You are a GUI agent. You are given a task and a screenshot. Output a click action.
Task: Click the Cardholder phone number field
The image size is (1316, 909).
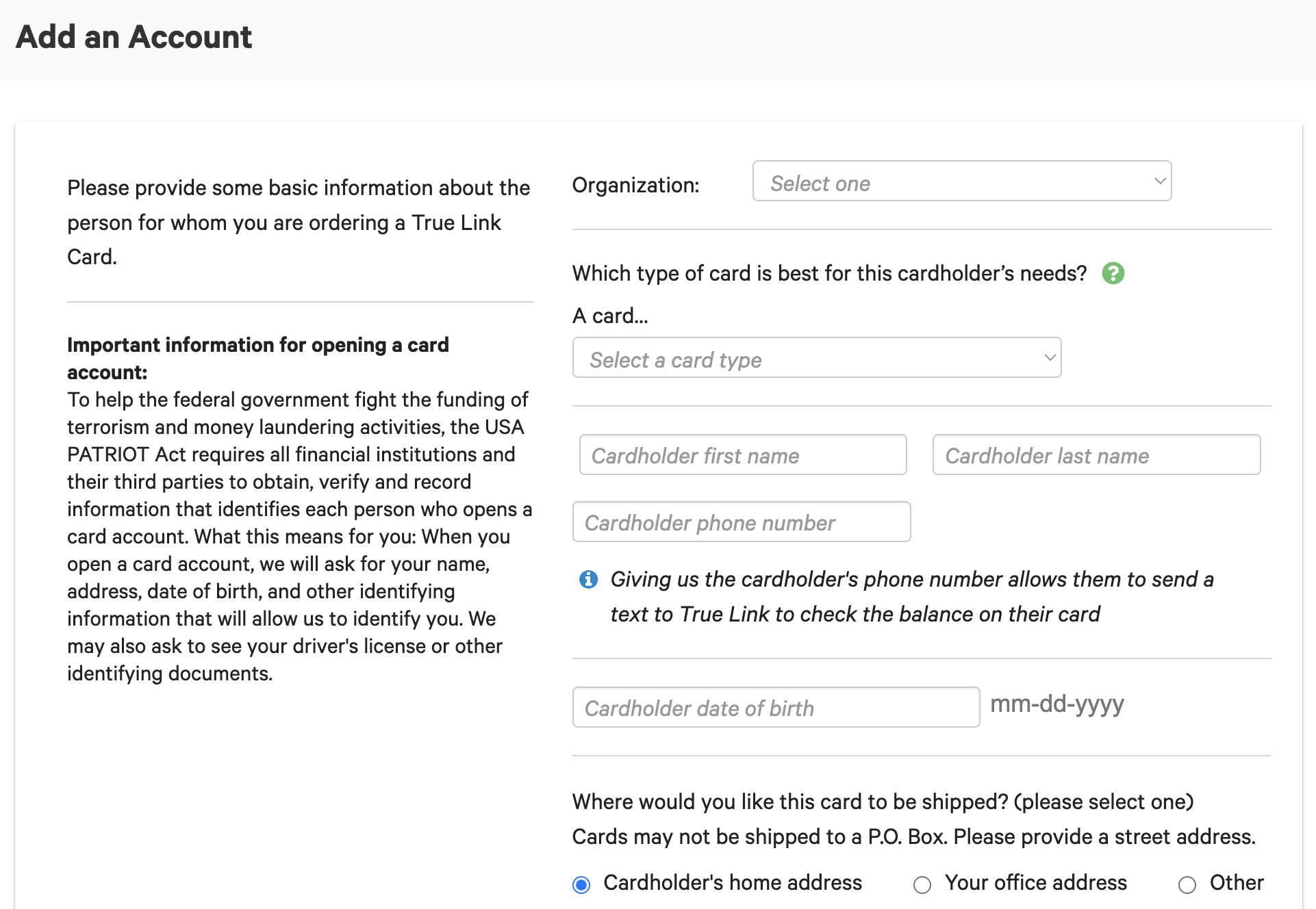point(741,522)
